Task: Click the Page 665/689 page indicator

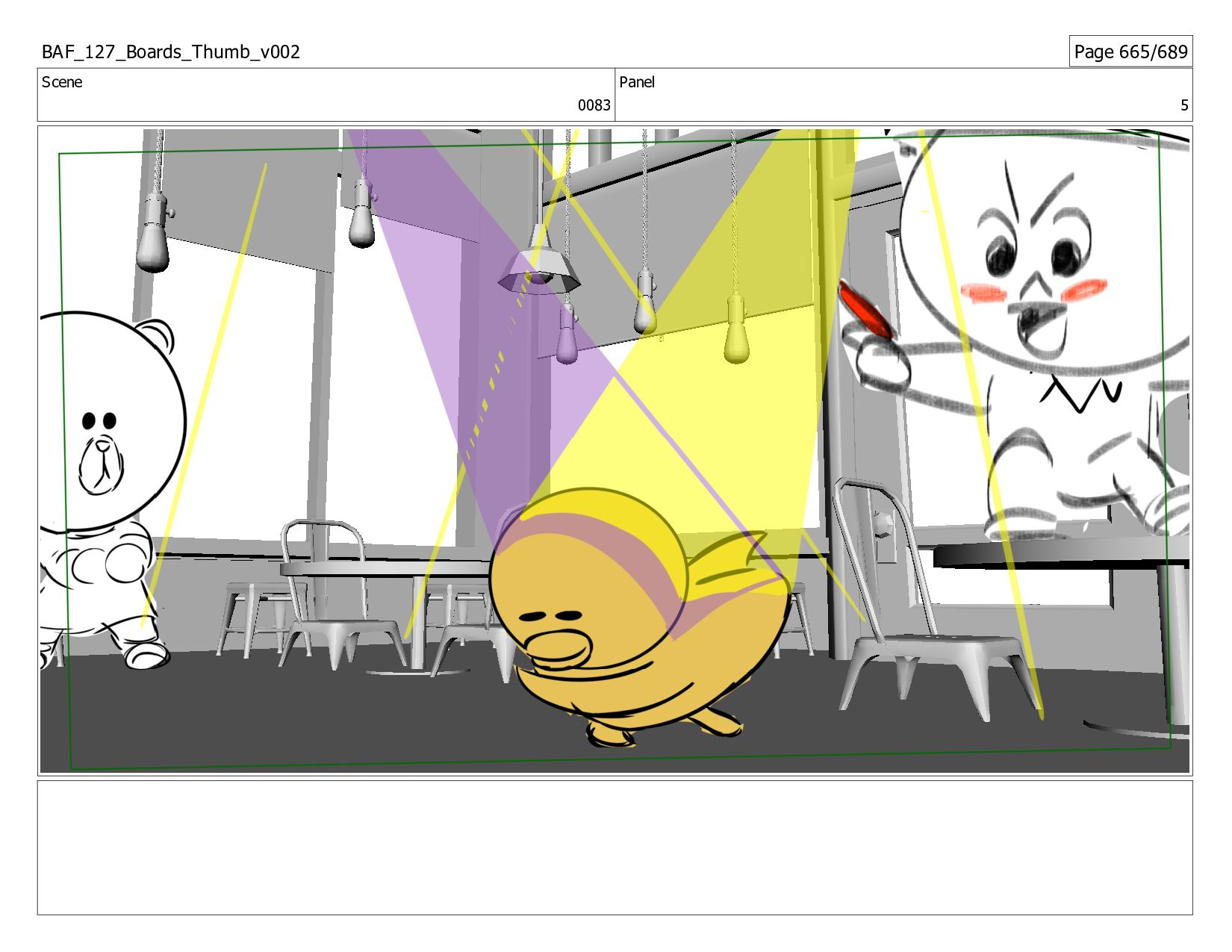Action: click(x=1130, y=52)
